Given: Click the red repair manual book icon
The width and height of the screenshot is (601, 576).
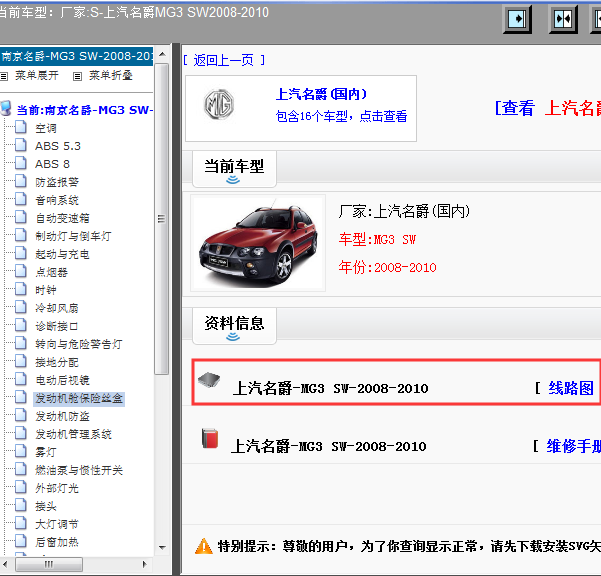Looking at the screenshot, I should (x=210, y=438).
